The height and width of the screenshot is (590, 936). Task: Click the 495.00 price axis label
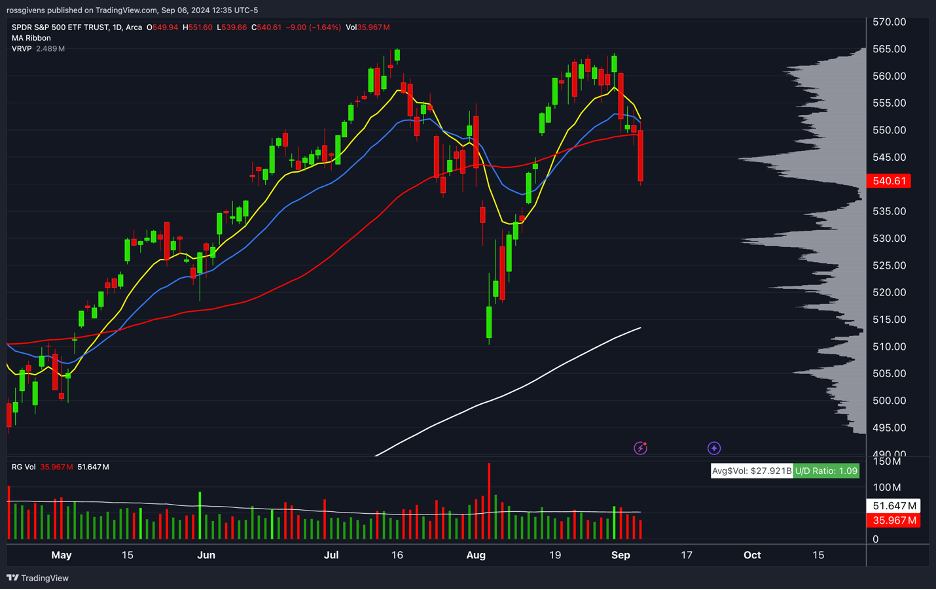pos(889,428)
